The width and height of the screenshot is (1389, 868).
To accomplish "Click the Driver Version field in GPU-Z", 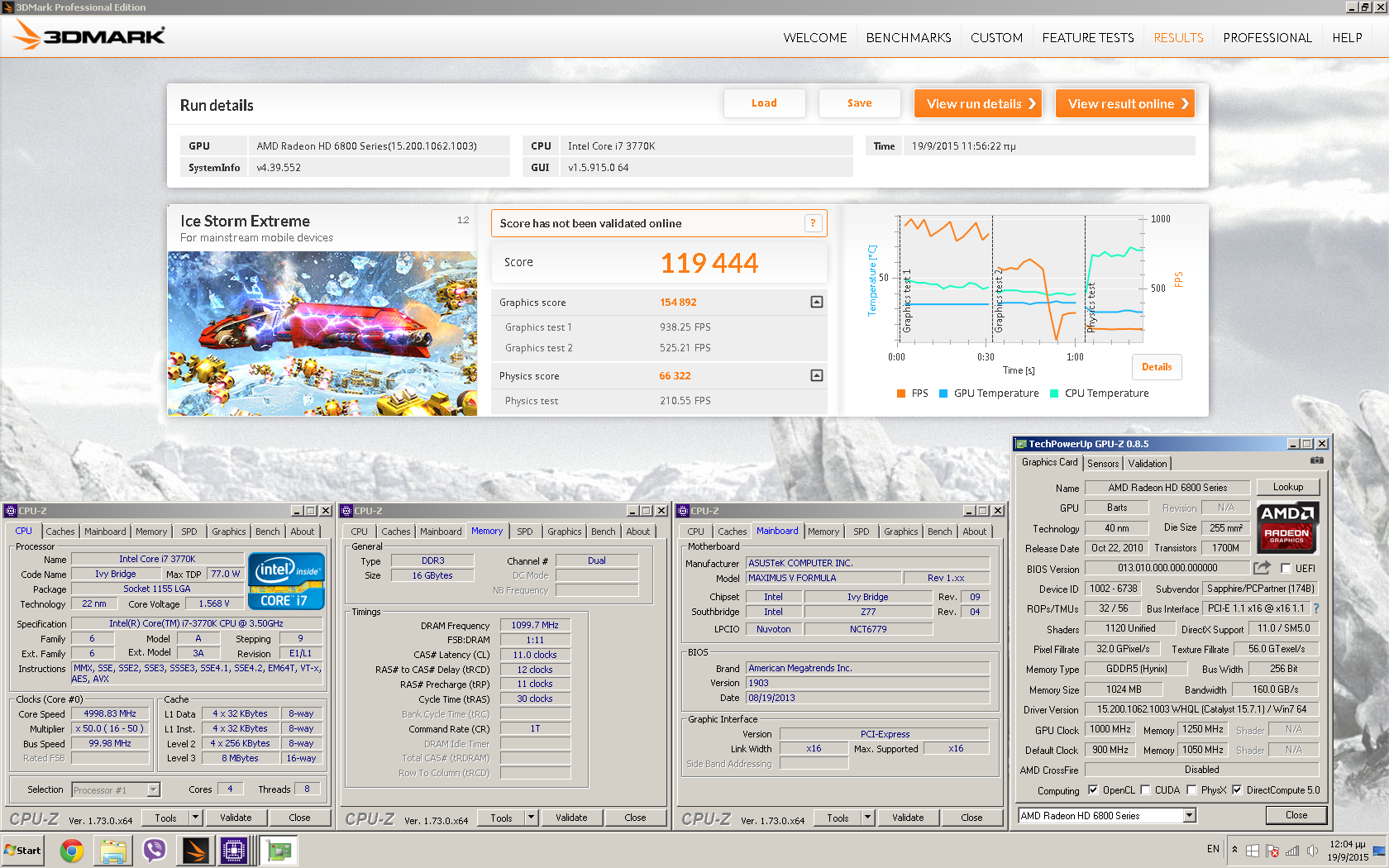I will click(x=1202, y=709).
